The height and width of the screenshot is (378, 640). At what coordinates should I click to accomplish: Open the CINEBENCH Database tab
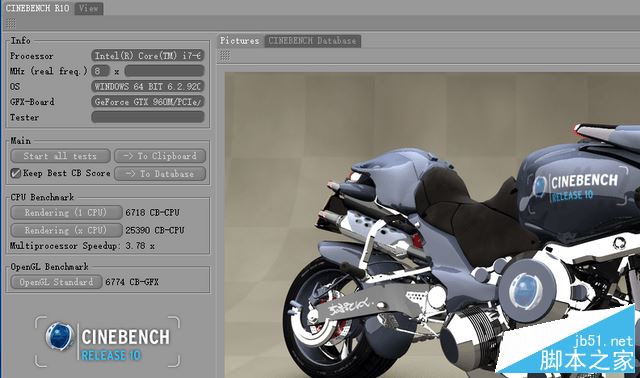tap(312, 40)
